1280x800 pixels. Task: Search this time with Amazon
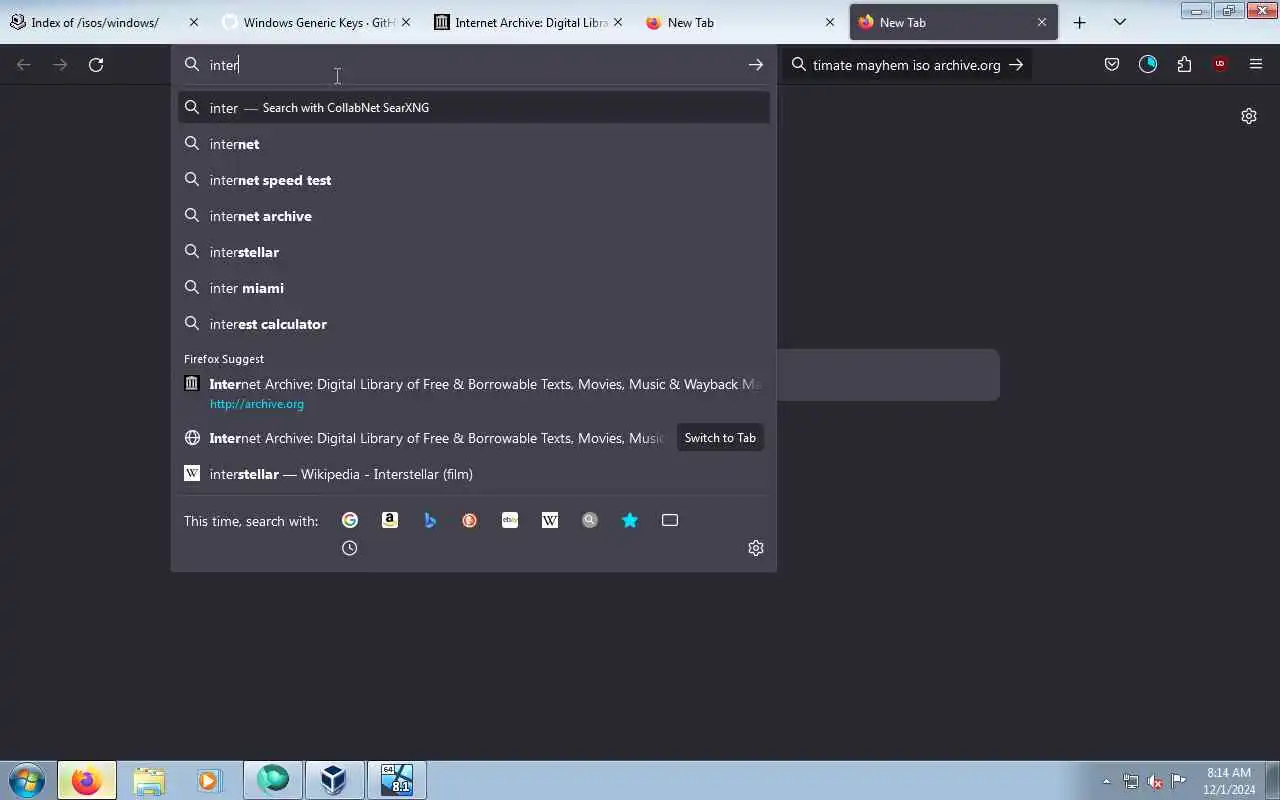(390, 520)
